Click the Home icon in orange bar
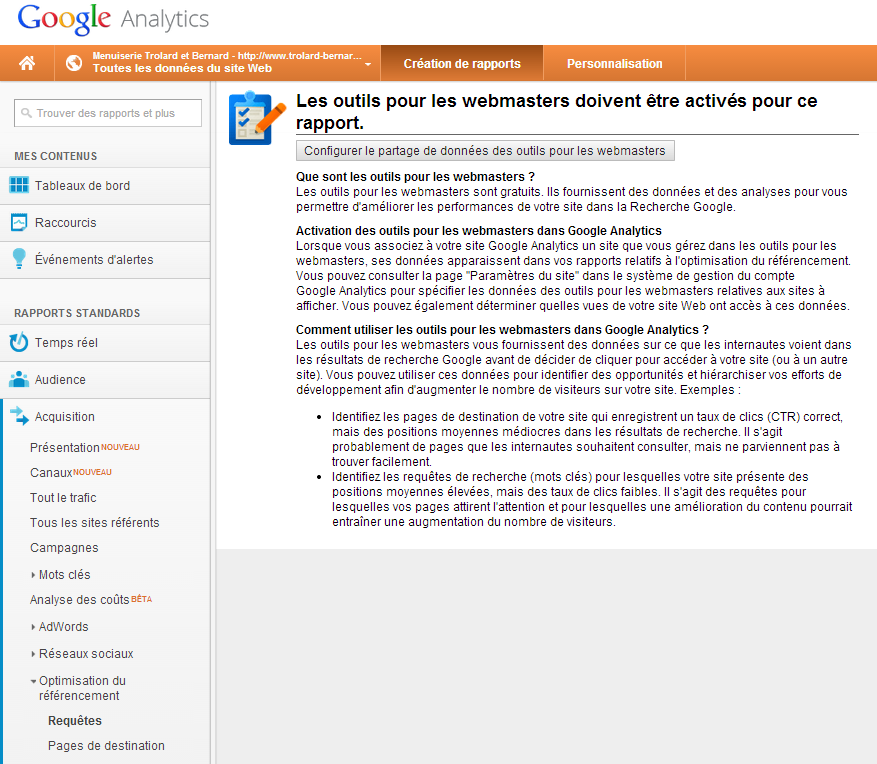This screenshot has width=877, height=764. tap(27, 63)
